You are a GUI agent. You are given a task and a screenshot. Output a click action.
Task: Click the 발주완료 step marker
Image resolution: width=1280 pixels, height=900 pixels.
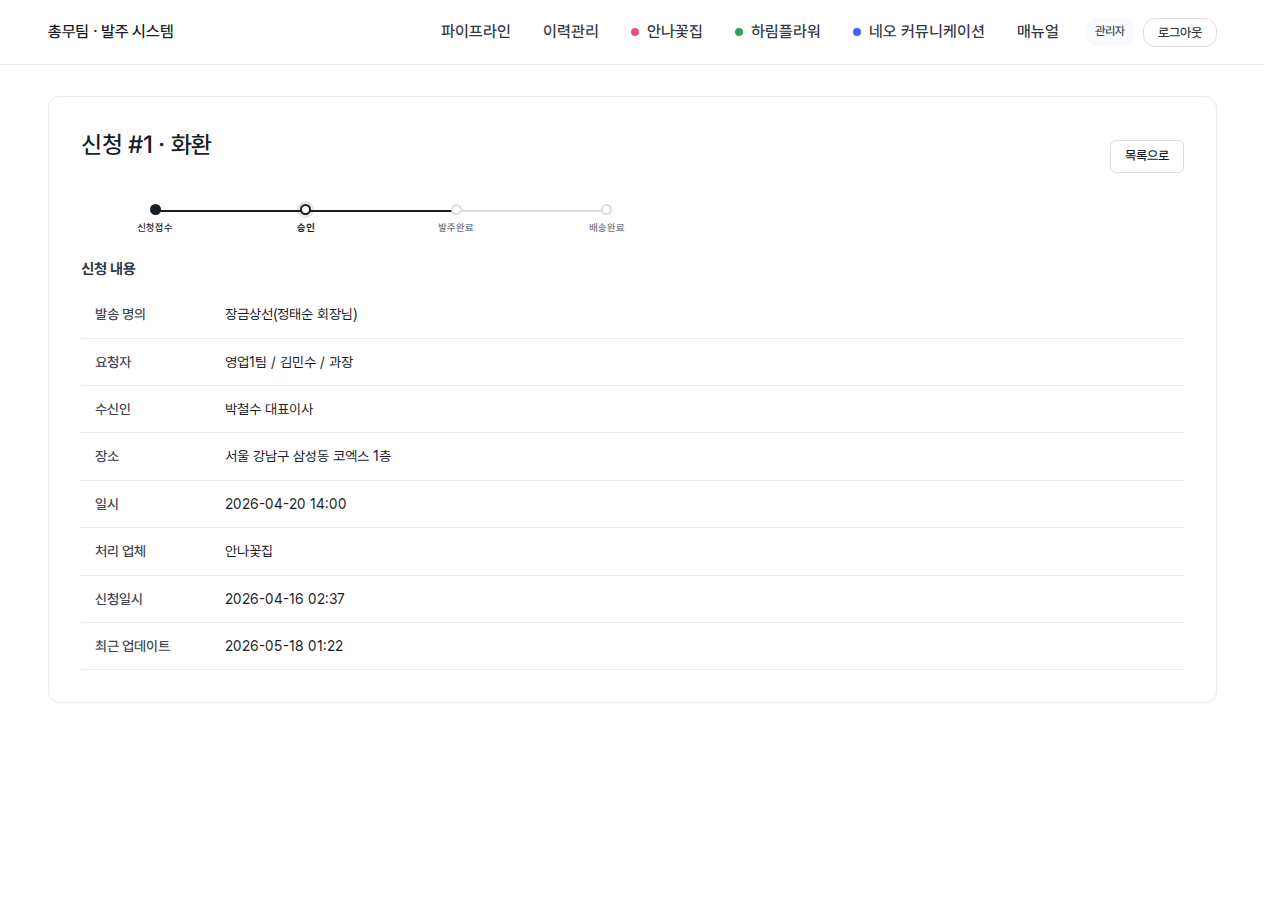click(456, 209)
